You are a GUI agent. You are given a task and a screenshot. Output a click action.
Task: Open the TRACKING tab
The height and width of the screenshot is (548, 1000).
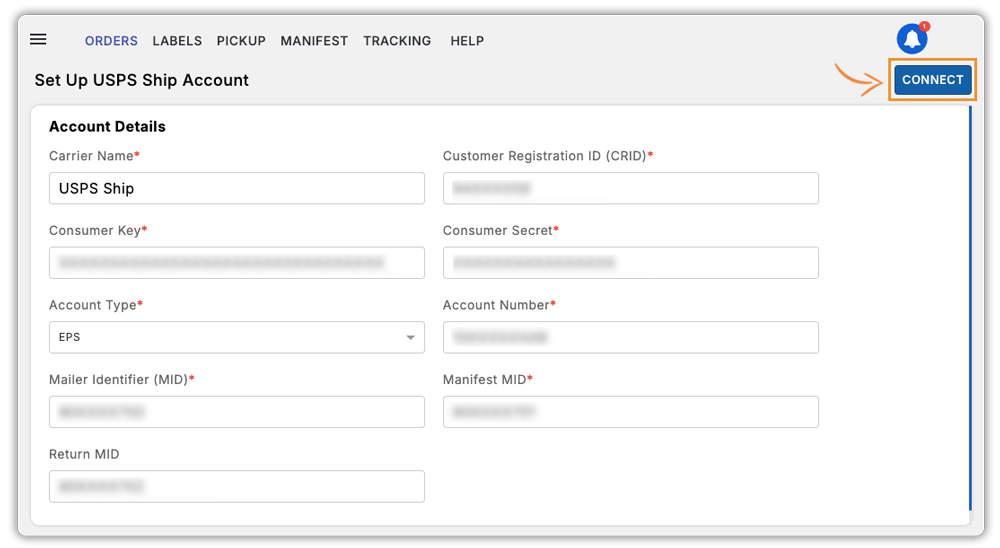(397, 41)
